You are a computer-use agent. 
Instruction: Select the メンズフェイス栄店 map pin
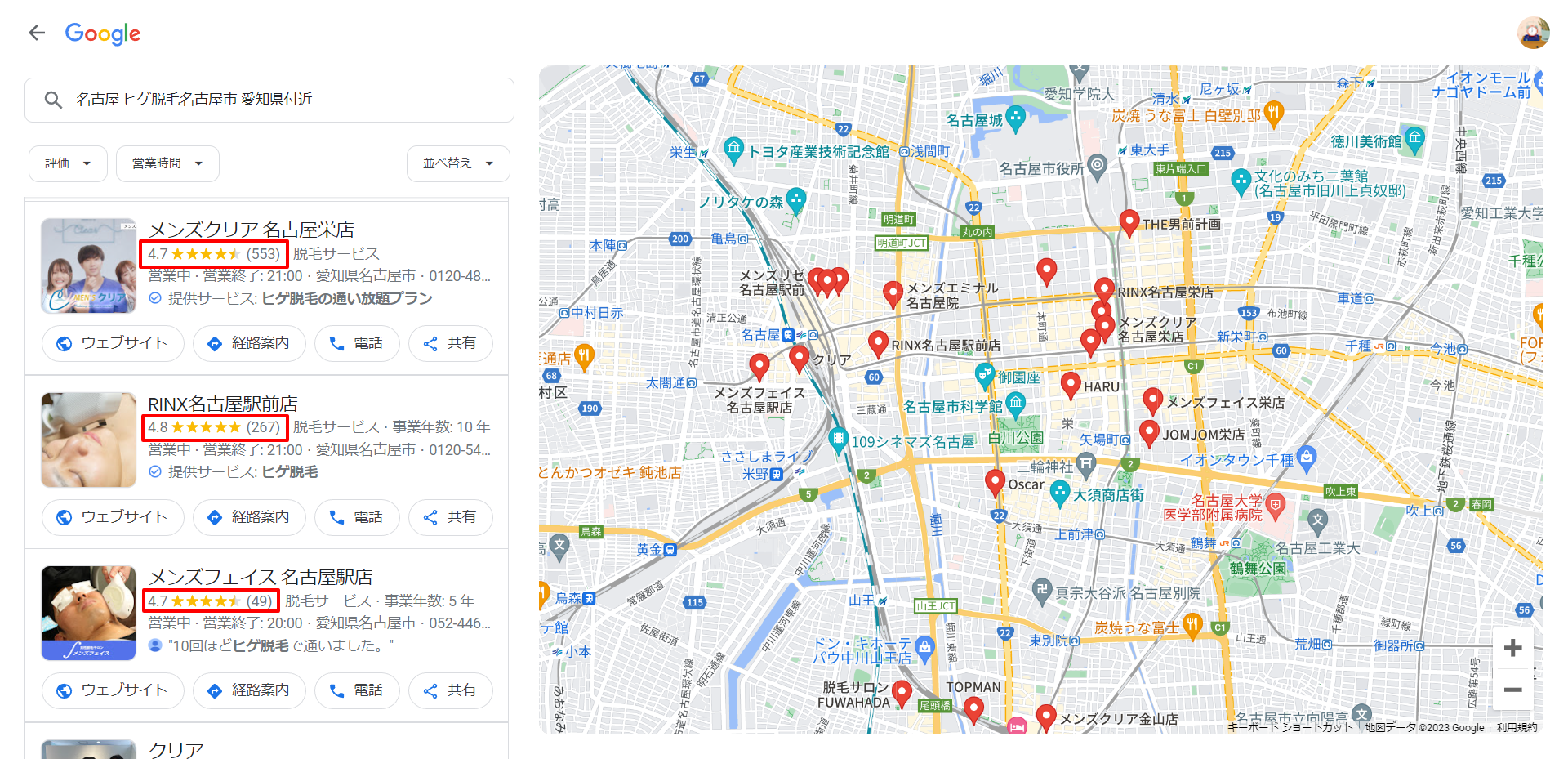pos(1152,400)
